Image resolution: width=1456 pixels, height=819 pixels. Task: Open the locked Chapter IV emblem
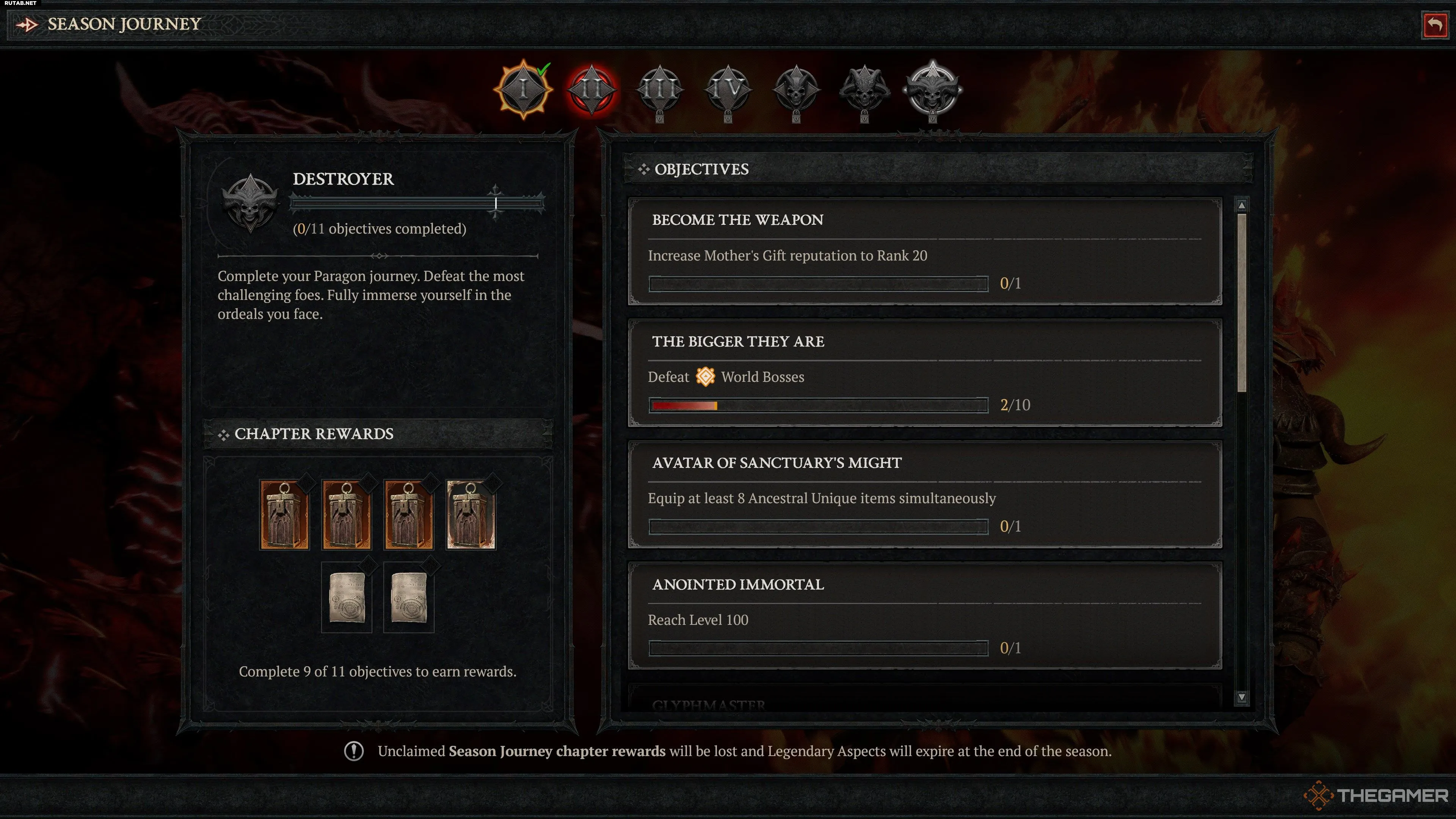(728, 91)
